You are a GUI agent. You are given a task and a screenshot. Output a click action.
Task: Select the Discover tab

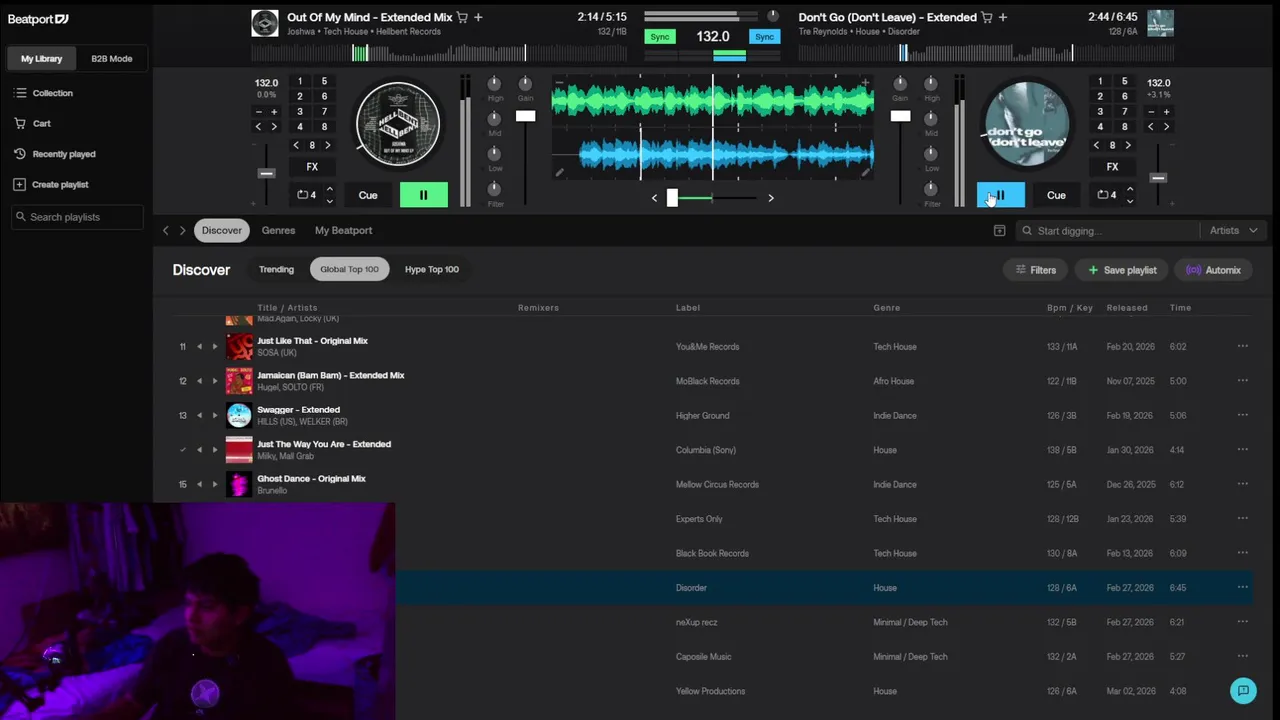click(x=222, y=231)
